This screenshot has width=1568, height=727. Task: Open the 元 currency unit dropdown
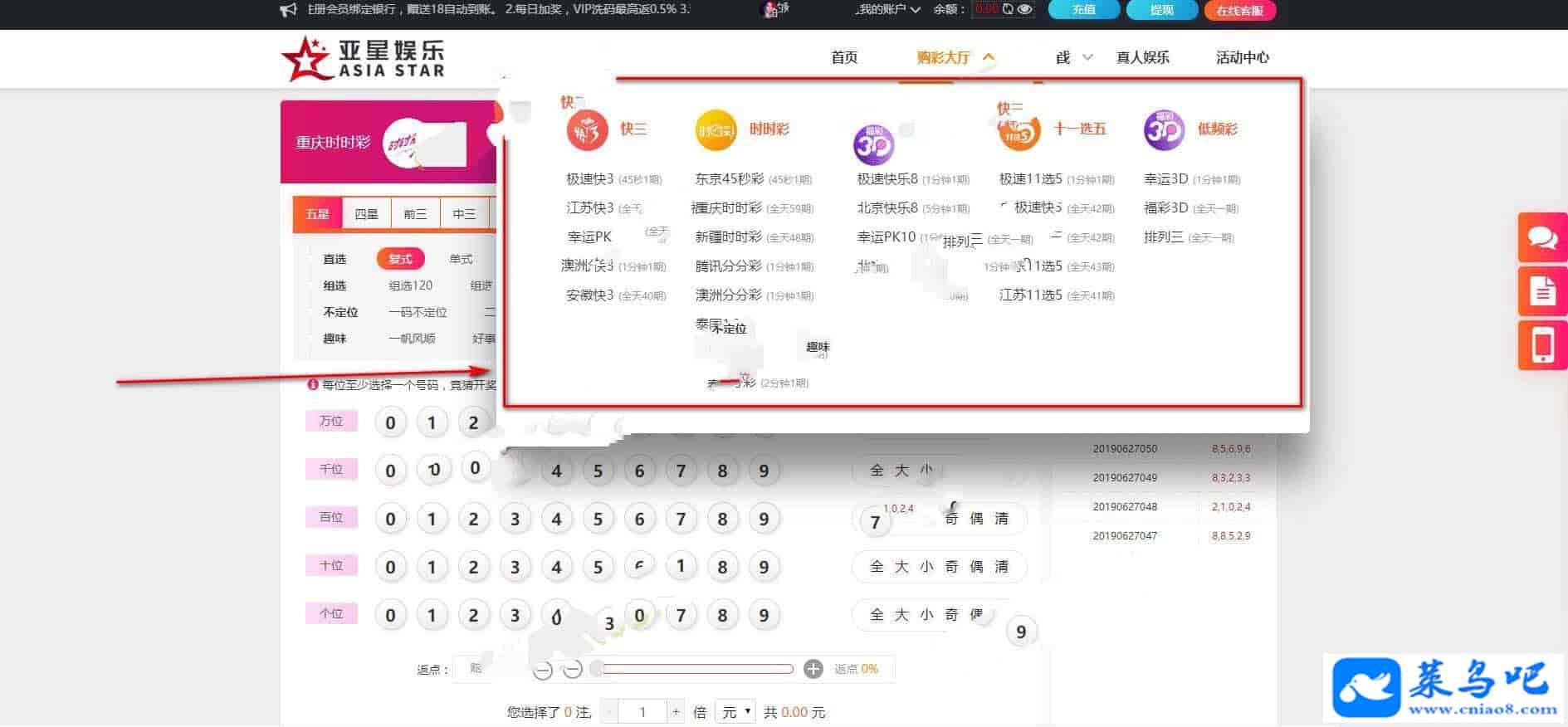click(x=735, y=712)
